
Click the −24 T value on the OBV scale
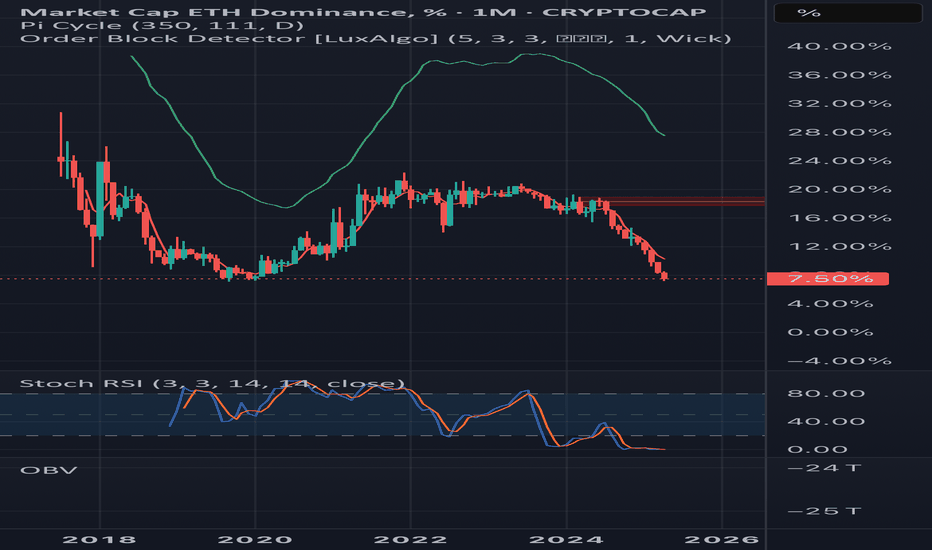[824, 468]
